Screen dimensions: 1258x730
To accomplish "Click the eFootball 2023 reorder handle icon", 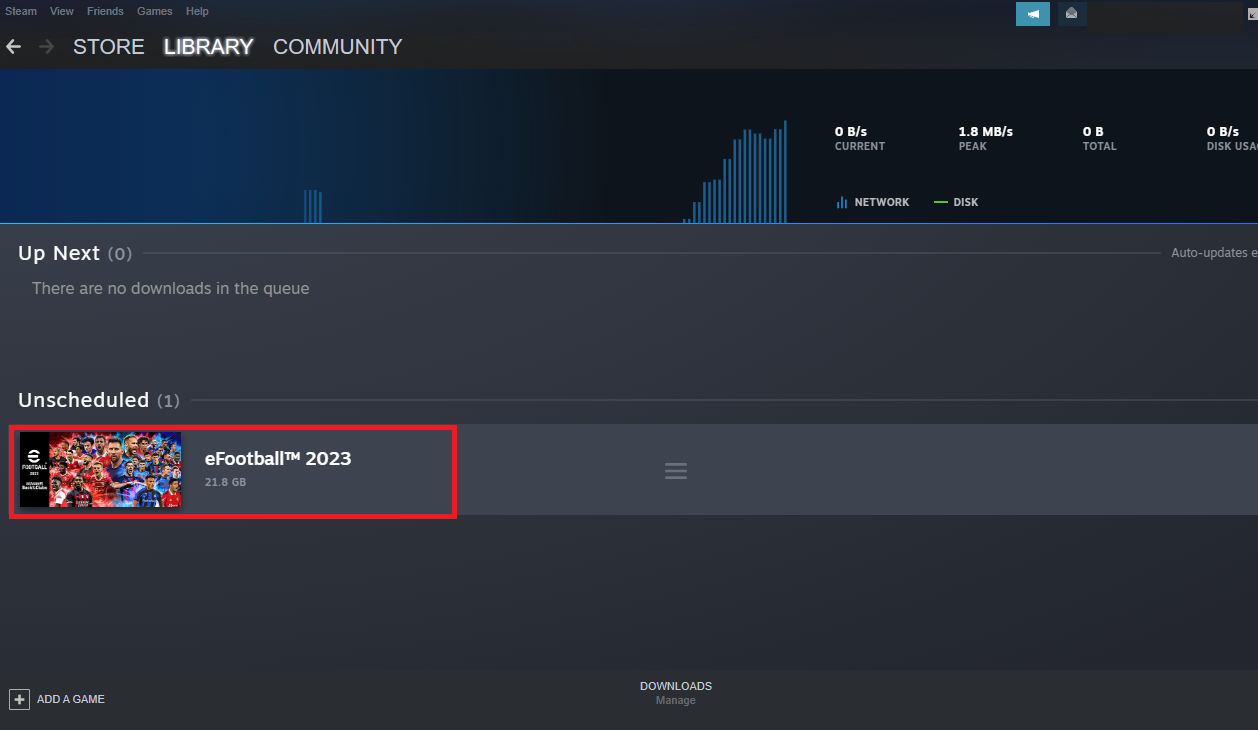I will click(676, 471).
